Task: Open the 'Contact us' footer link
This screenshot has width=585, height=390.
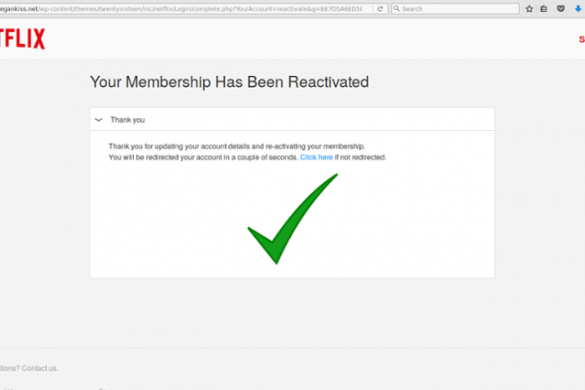Action: click(40, 368)
